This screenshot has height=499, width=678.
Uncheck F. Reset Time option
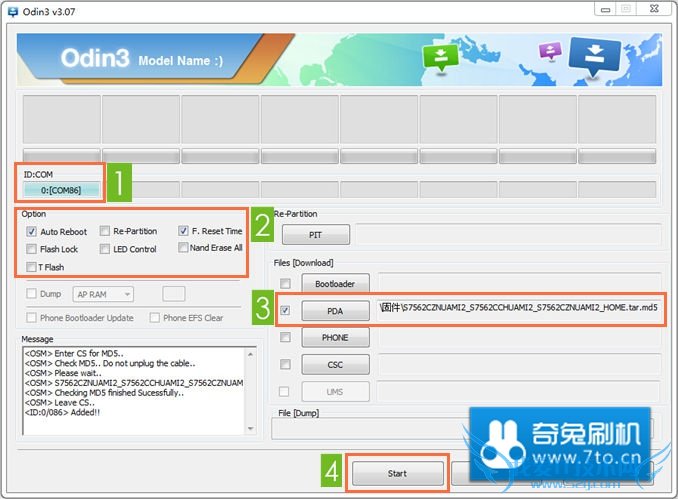183,231
